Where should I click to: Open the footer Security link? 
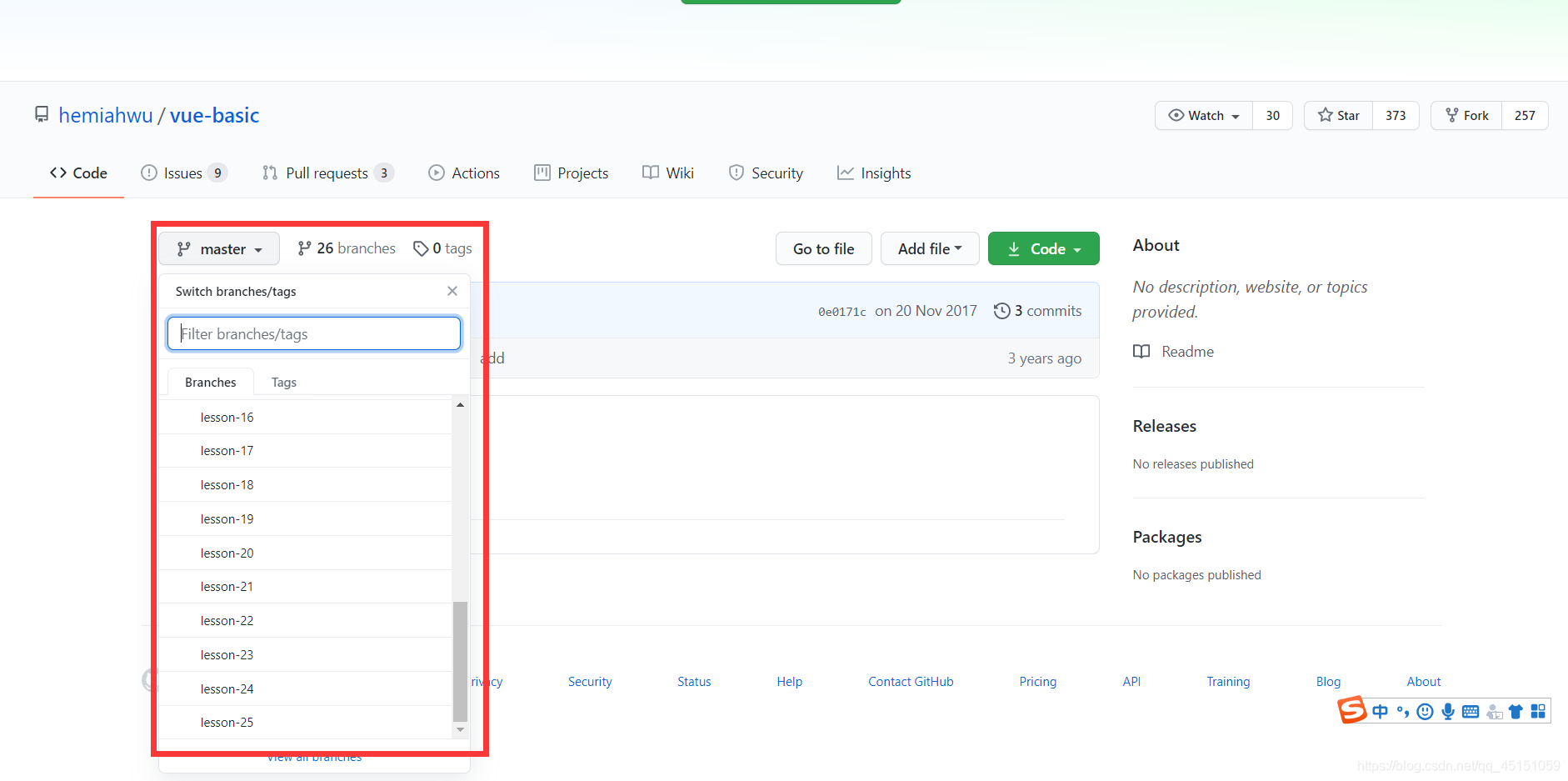point(590,682)
